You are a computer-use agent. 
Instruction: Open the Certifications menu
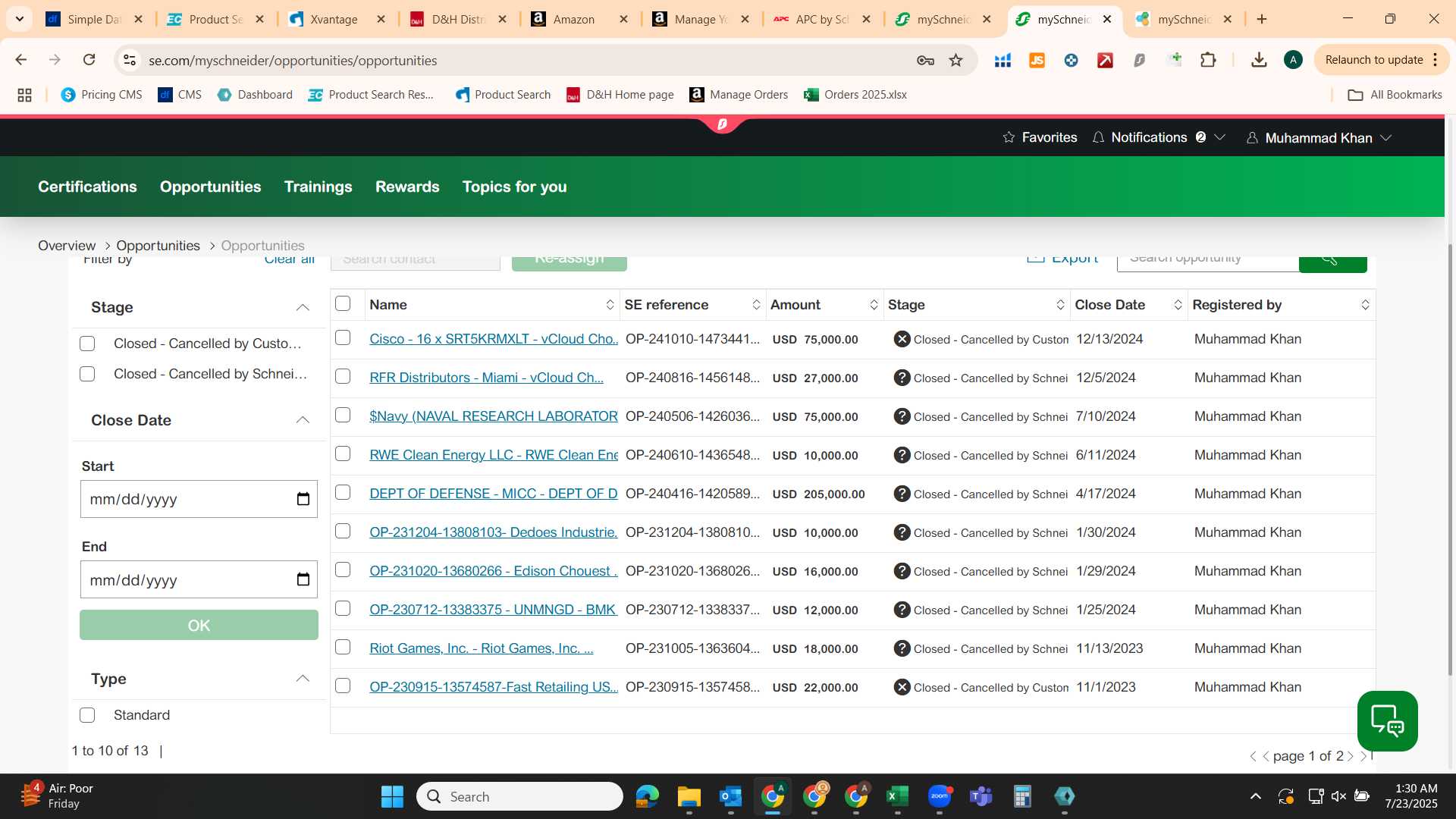87,187
